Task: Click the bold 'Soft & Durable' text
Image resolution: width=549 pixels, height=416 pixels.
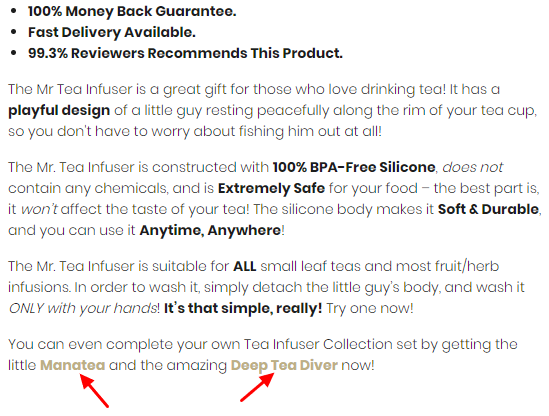Action: pyautogui.click(x=488, y=209)
